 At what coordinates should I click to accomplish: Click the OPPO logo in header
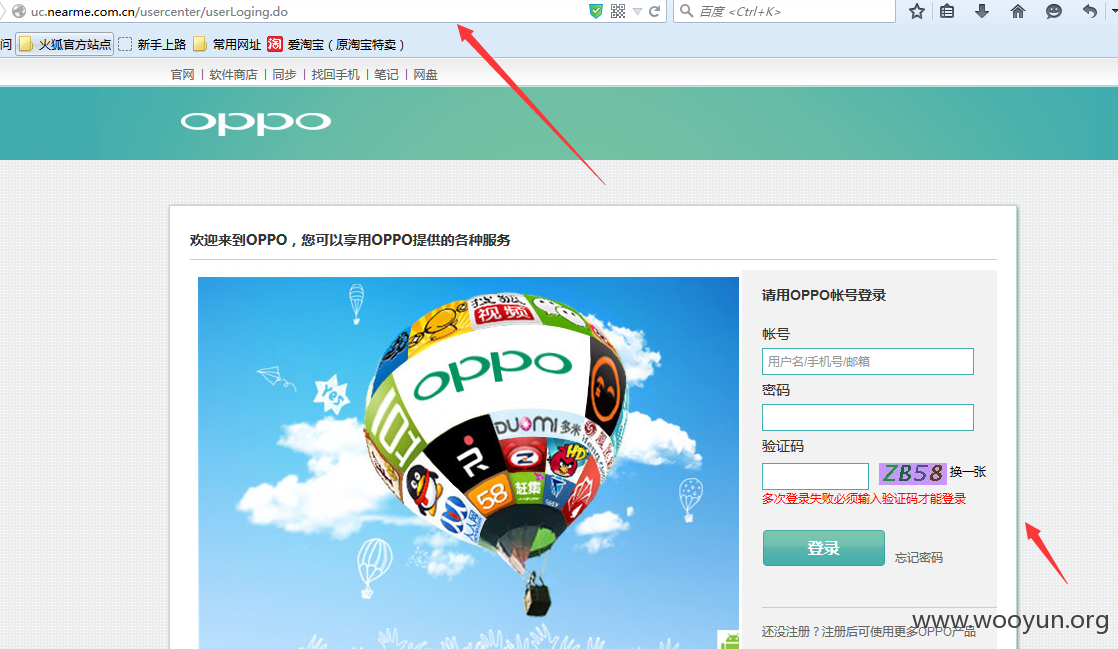(255, 123)
